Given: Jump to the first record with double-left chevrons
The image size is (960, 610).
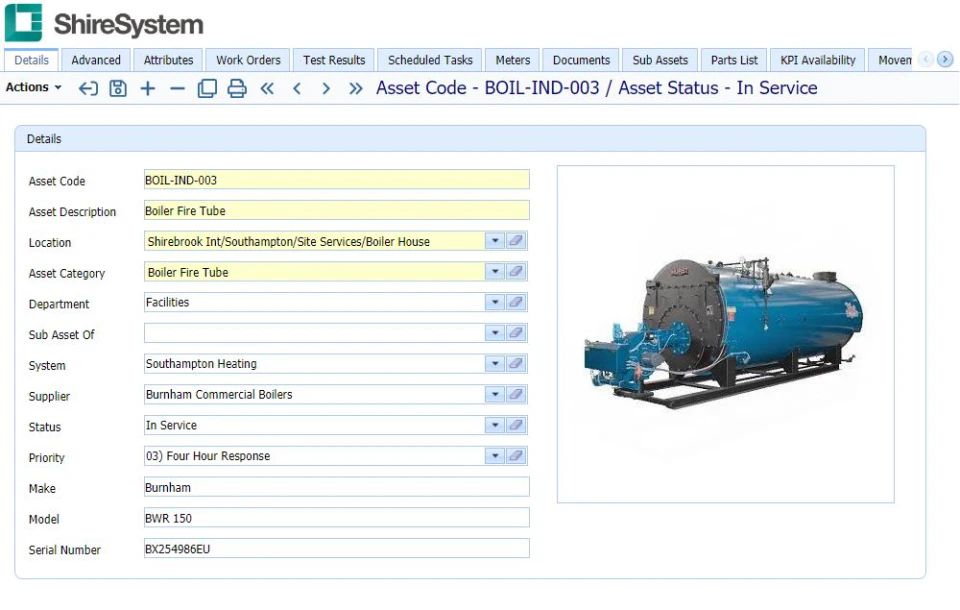Looking at the screenshot, I should tap(266, 88).
